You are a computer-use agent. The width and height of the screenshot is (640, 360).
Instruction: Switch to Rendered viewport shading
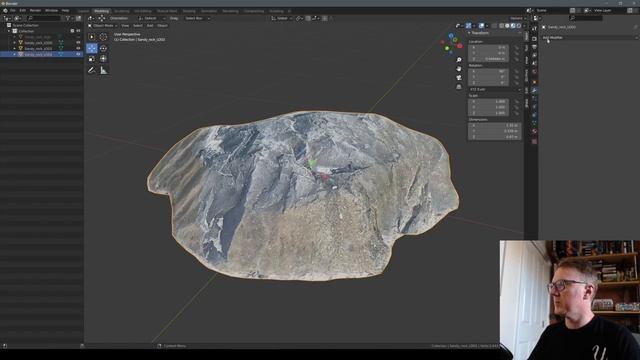coord(519,26)
